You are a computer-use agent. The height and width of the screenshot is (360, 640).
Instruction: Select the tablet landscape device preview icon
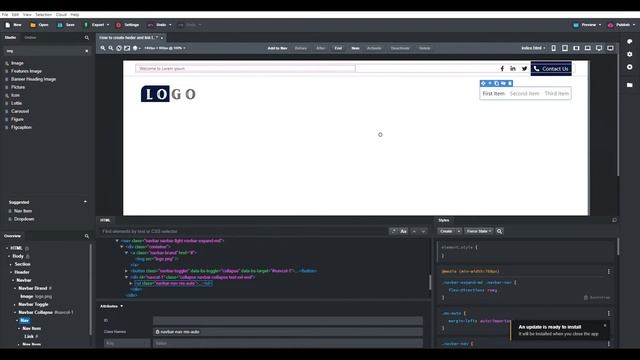tap(576, 48)
